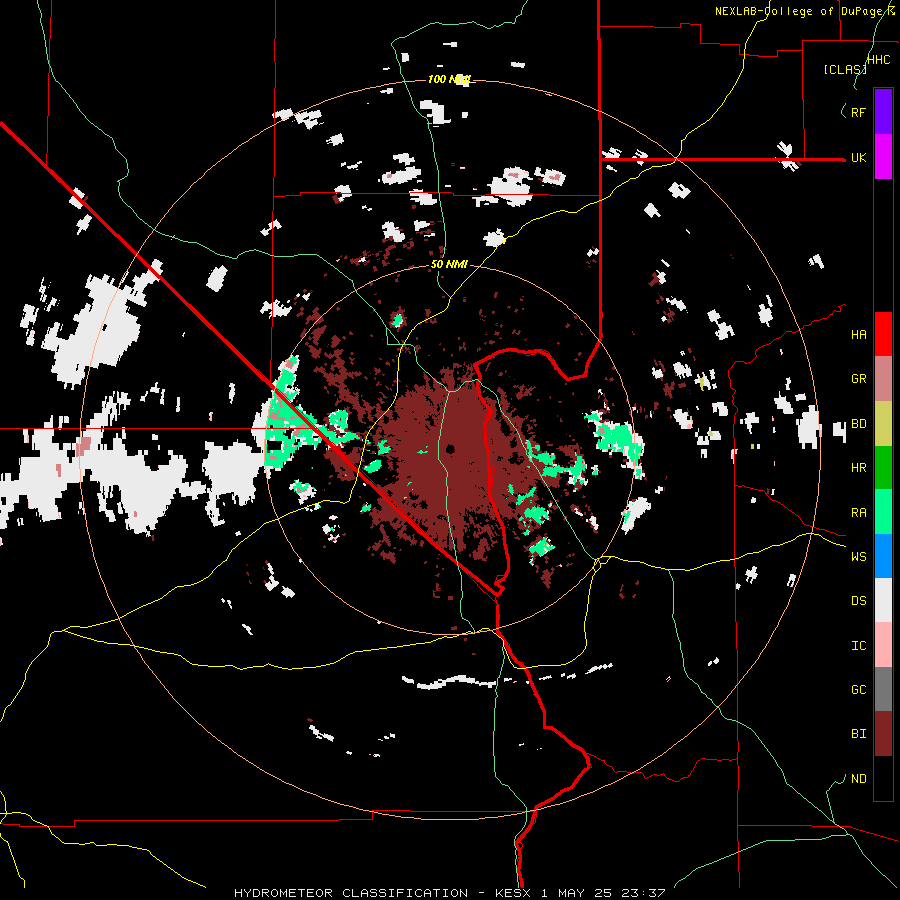
Task: Select the red HA legend color swatch
Action: [x=883, y=334]
